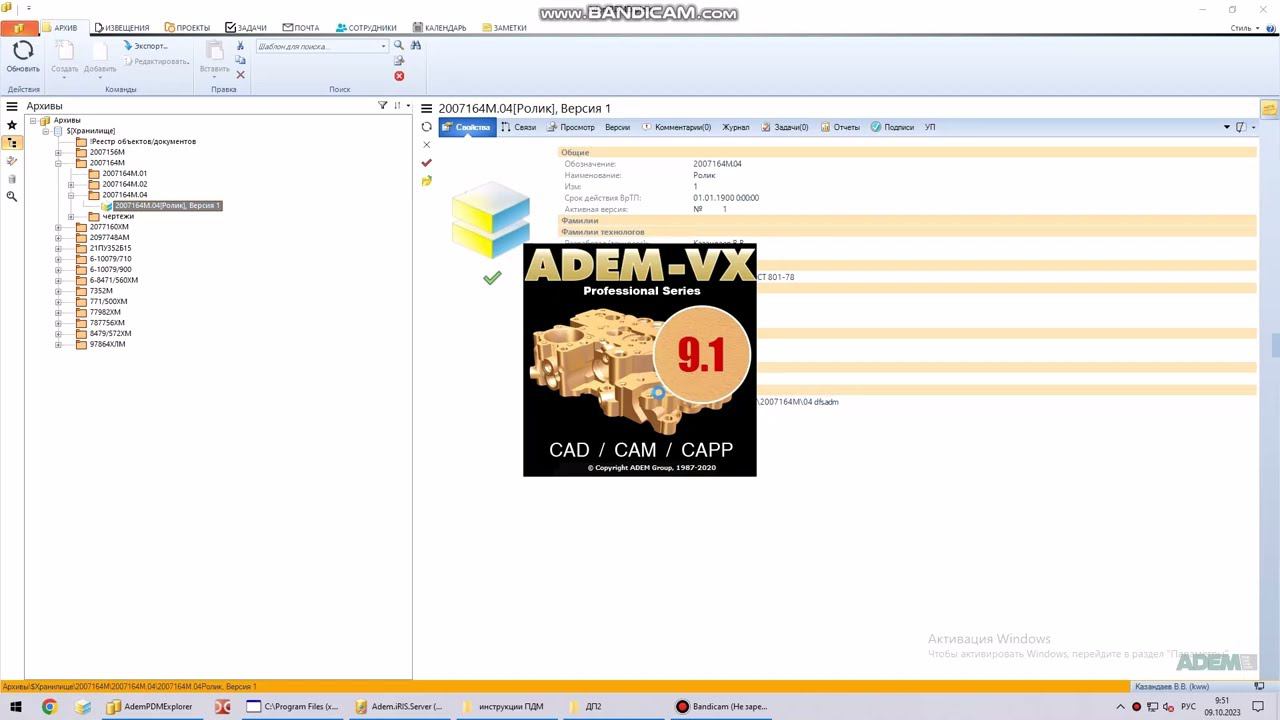The height and width of the screenshot is (720, 1280).
Task: Click the Обновить refresh icon in ribbon
Action: 23,51
